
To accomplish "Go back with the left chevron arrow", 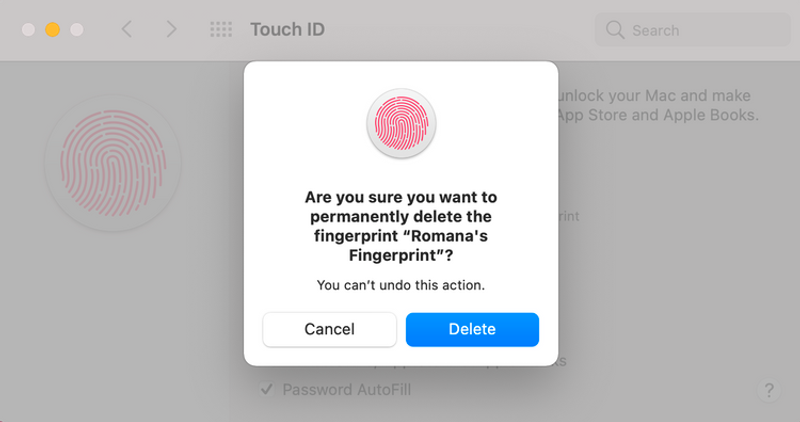I will pyautogui.click(x=127, y=29).
